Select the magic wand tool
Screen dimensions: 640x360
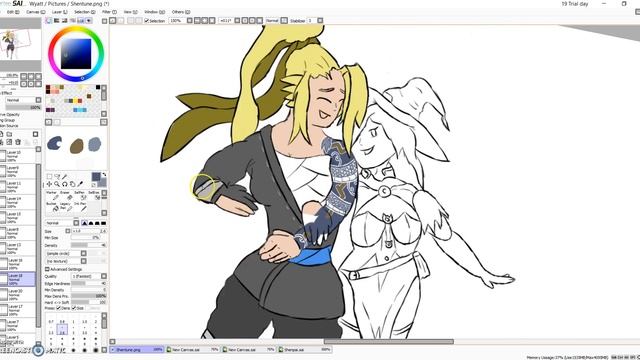tap(65, 176)
